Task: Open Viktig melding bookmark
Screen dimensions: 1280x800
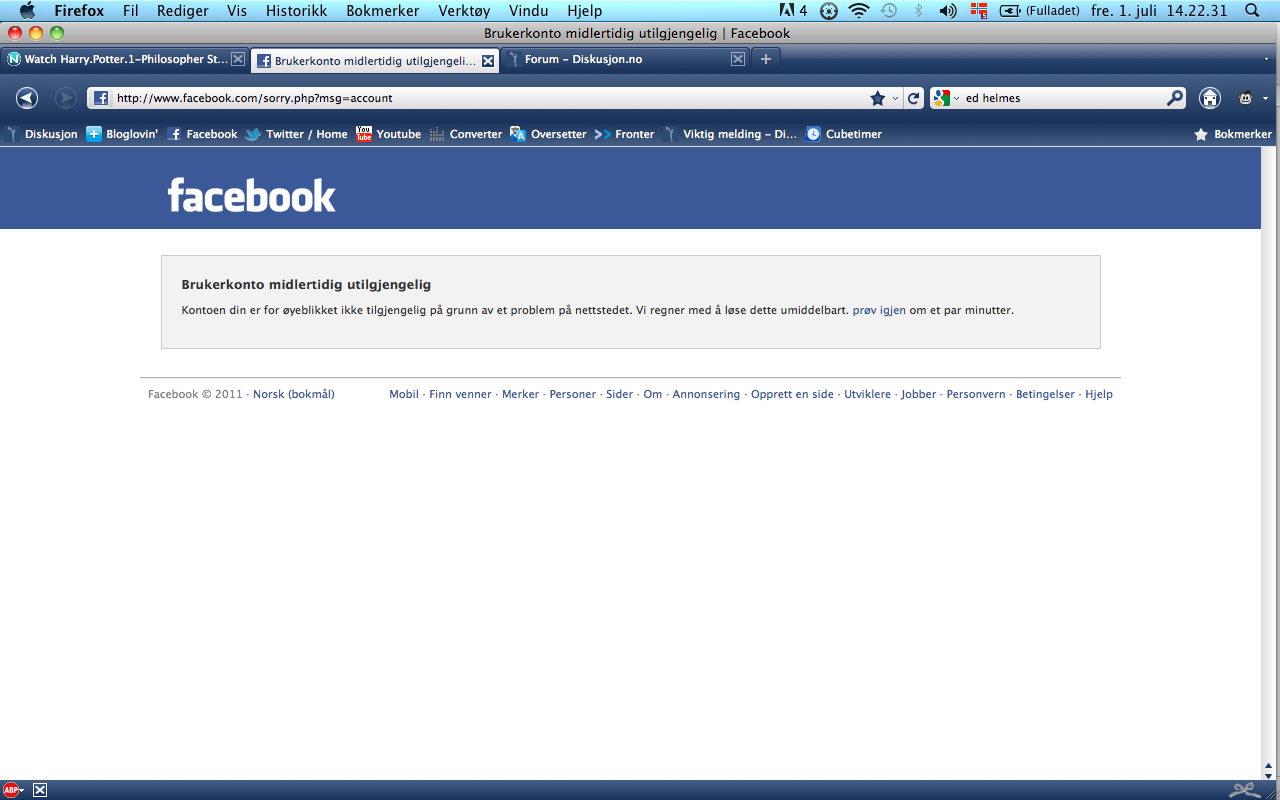Action: pos(730,134)
